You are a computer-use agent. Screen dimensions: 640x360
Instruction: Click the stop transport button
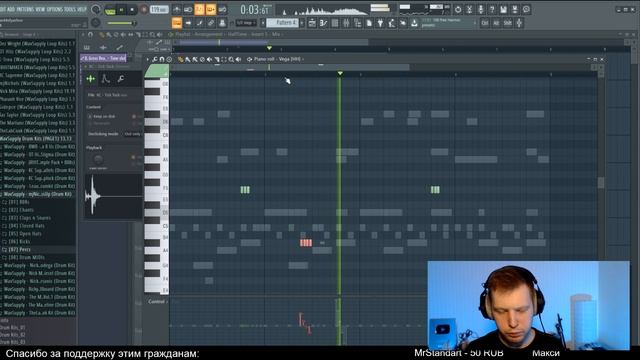click(132, 9)
